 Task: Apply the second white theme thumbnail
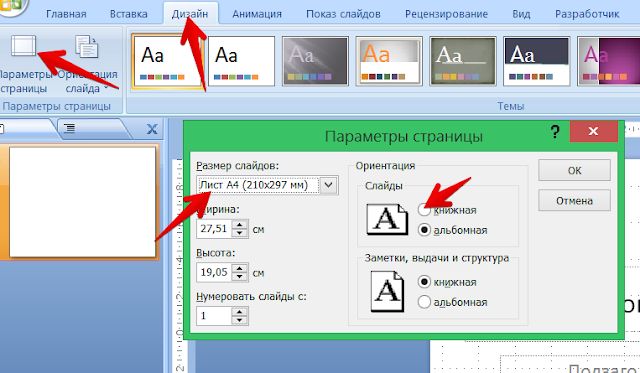(242, 61)
